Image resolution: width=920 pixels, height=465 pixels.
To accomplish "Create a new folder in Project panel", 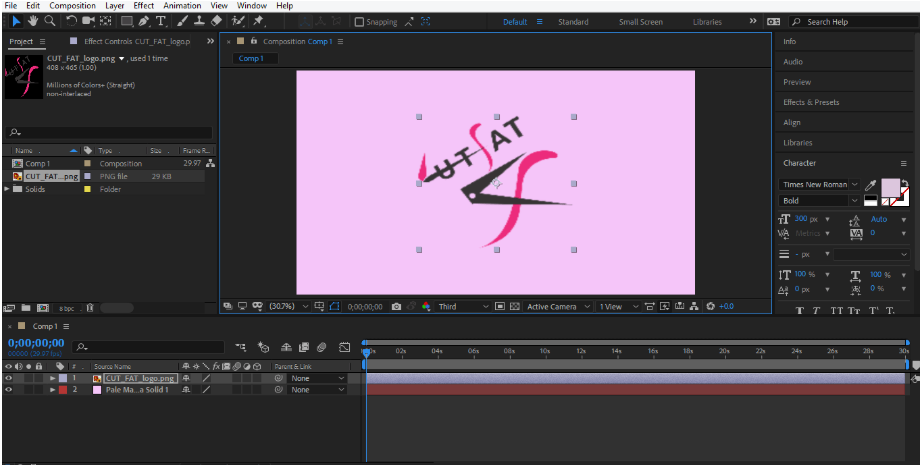I will coord(26,307).
